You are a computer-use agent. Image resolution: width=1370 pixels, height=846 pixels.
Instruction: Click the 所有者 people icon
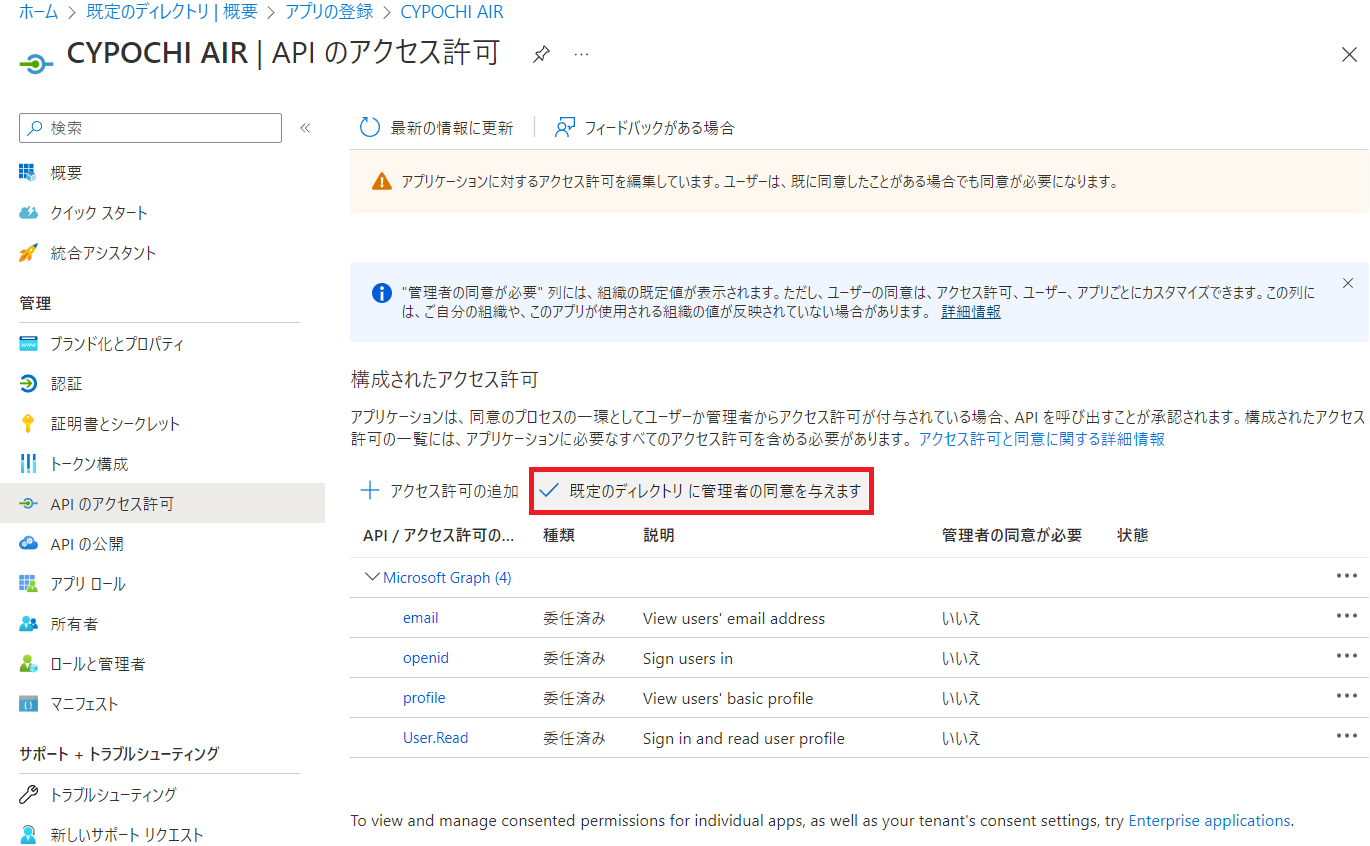[x=28, y=624]
